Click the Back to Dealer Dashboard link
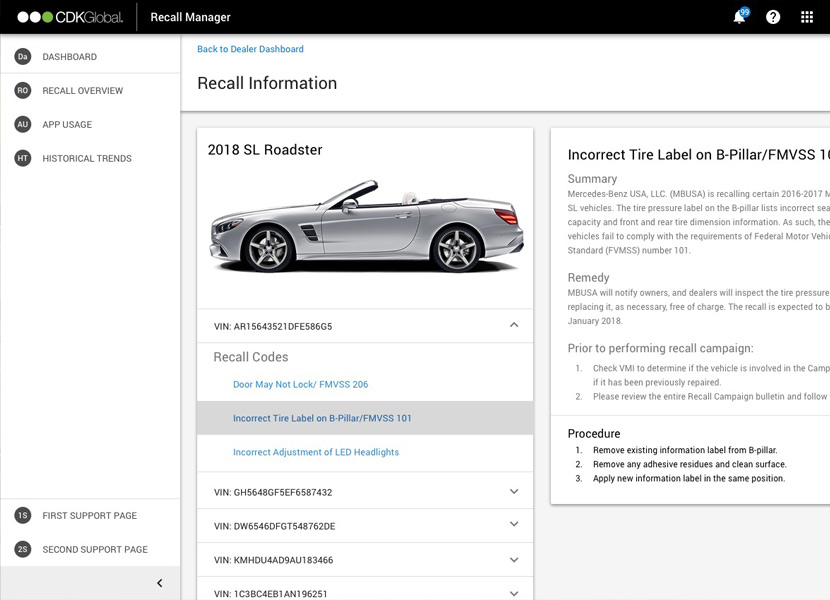This screenshot has height=600, width=830. 250,49
